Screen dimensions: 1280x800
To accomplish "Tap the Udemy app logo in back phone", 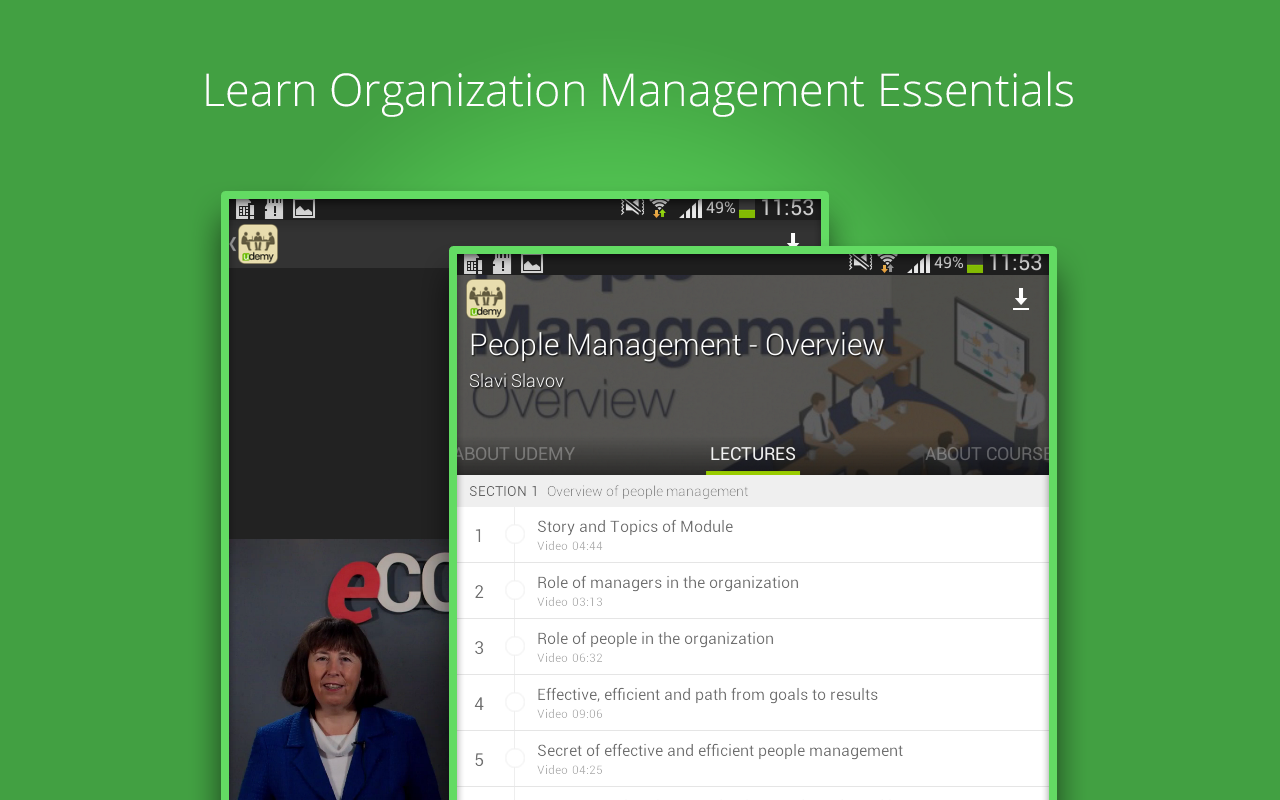I will pos(258,244).
